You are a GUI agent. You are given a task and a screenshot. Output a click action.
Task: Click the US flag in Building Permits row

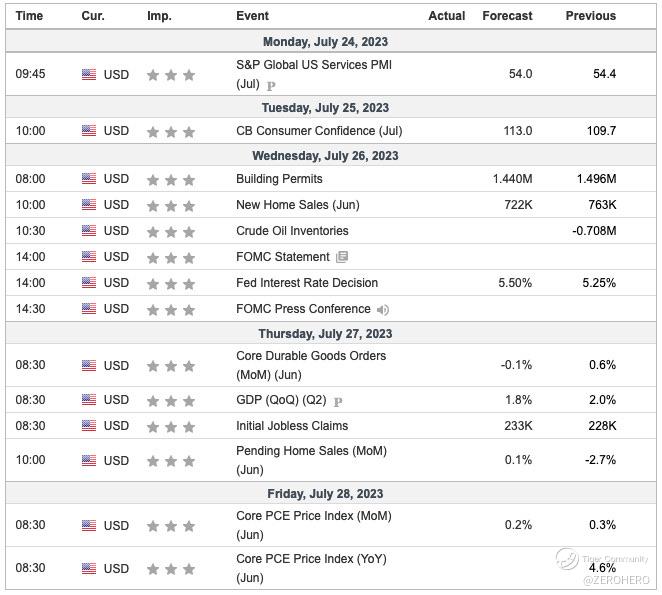[89, 179]
